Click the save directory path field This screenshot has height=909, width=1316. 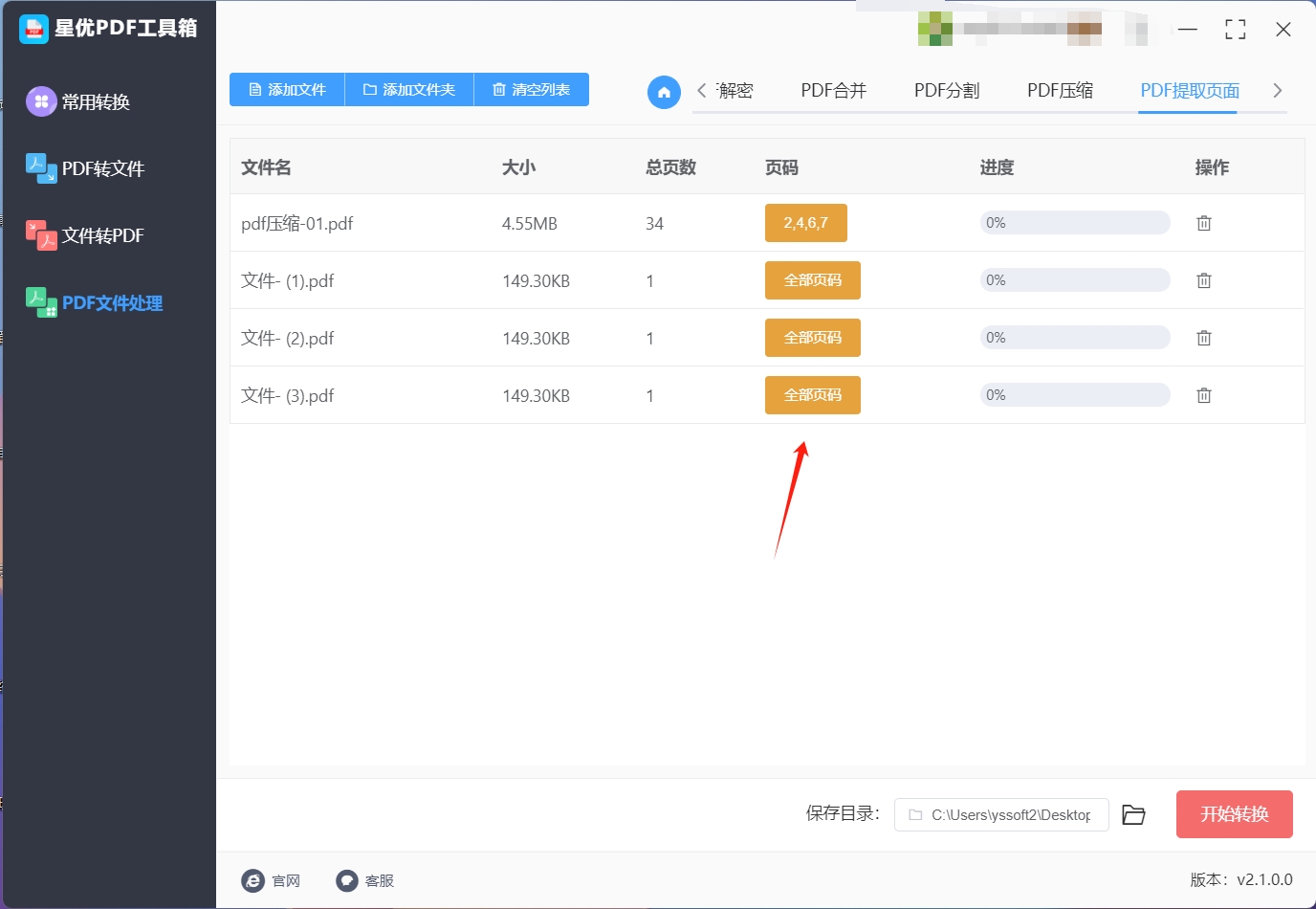pyautogui.click(x=1001, y=814)
